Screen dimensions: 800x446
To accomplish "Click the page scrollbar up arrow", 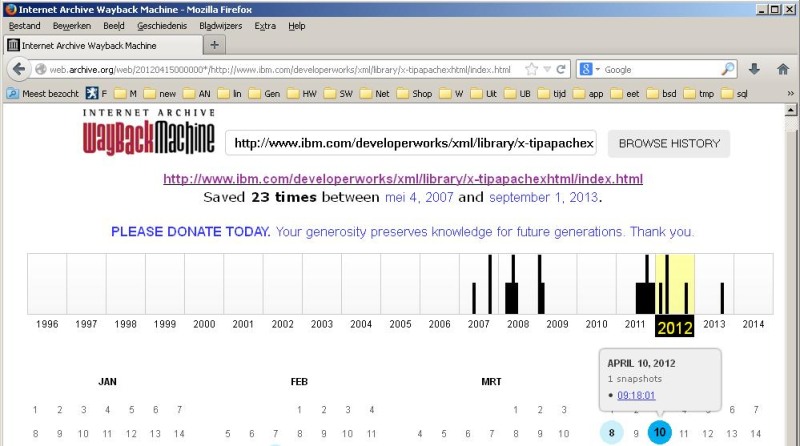I will tap(791, 110).
